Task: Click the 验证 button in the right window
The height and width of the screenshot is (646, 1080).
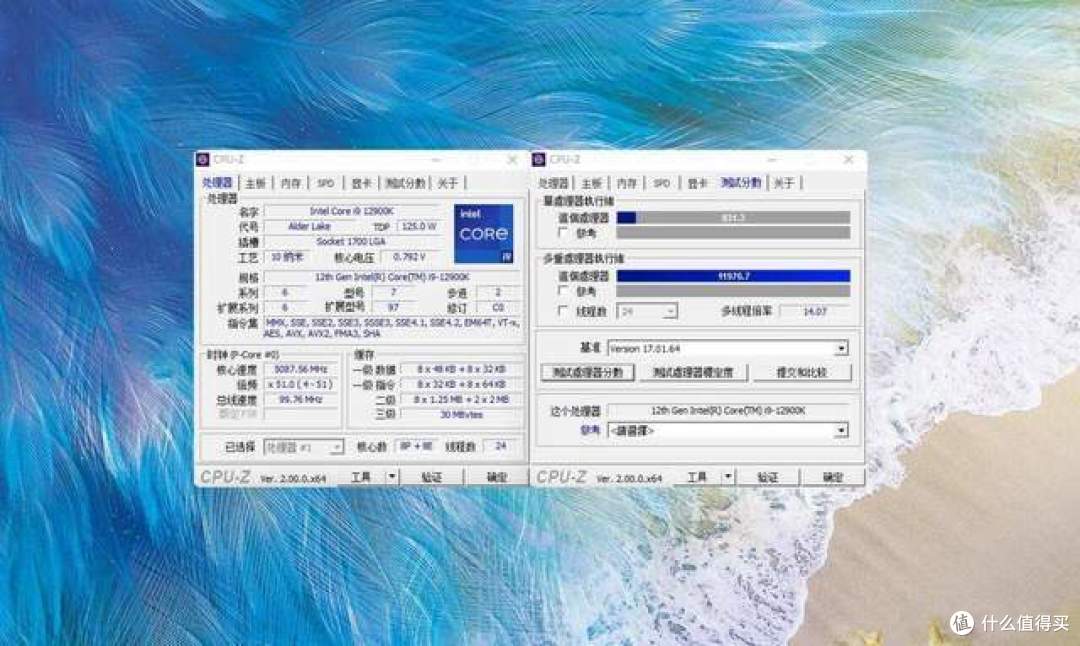Action: coord(767,477)
